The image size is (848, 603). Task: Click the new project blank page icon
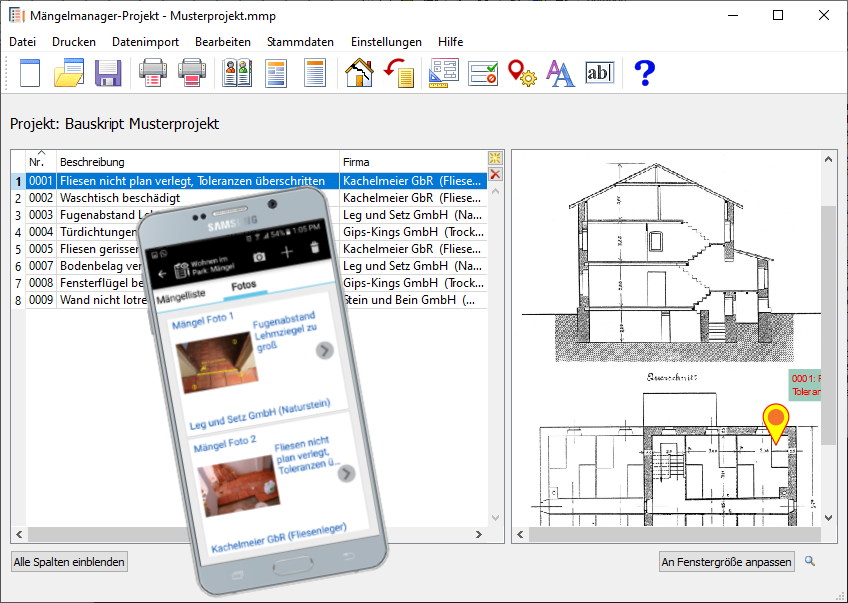(x=30, y=73)
